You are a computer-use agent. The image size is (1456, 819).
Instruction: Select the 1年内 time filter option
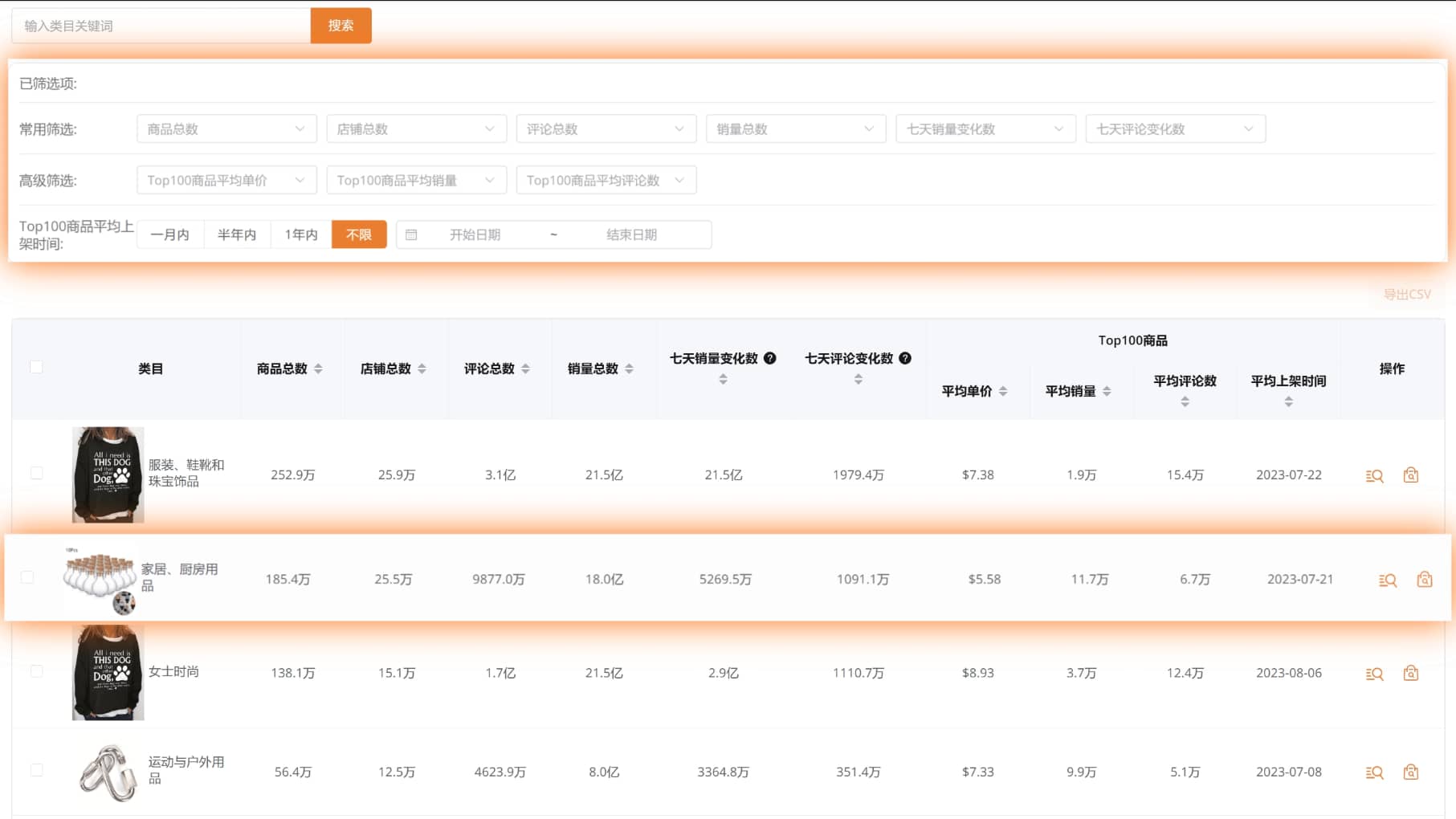pyautogui.click(x=300, y=234)
